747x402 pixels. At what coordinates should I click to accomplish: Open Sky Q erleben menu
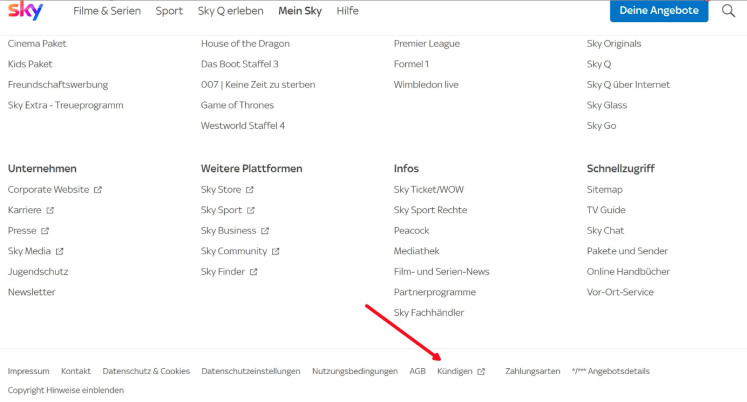(x=231, y=10)
